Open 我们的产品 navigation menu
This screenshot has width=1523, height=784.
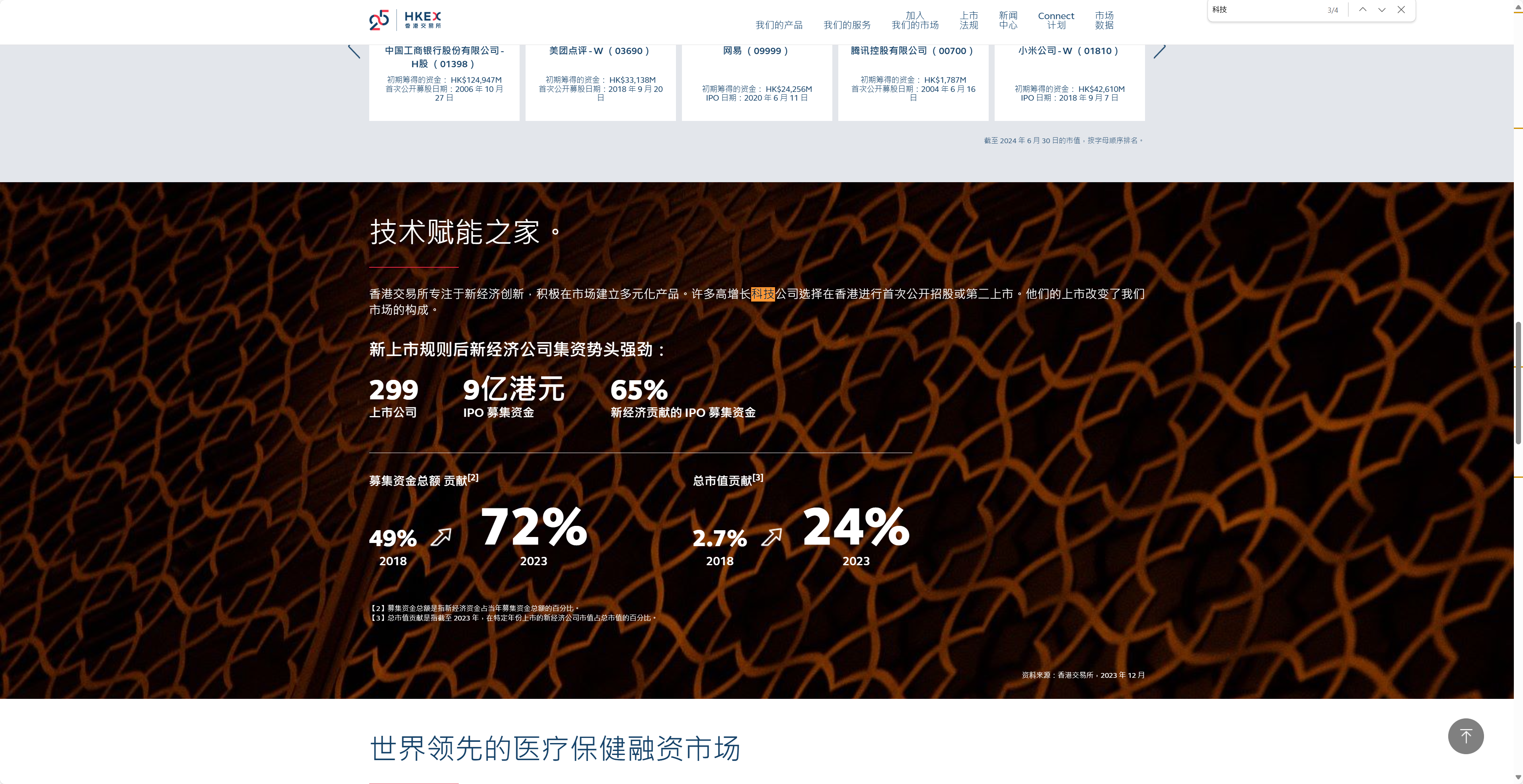pos(779,25)
